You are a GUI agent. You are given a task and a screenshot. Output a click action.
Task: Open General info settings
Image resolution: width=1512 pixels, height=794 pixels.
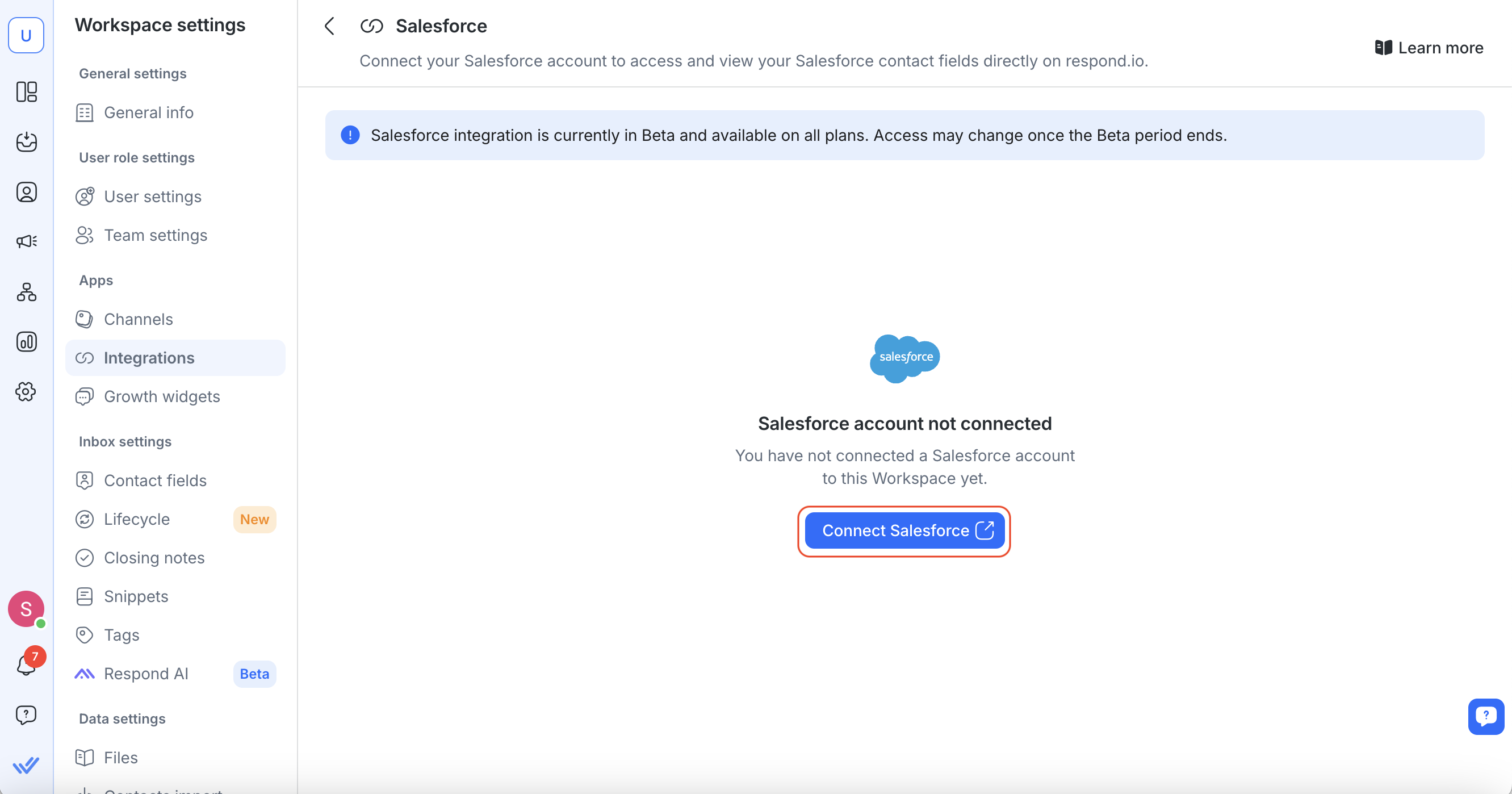point(149,112)
